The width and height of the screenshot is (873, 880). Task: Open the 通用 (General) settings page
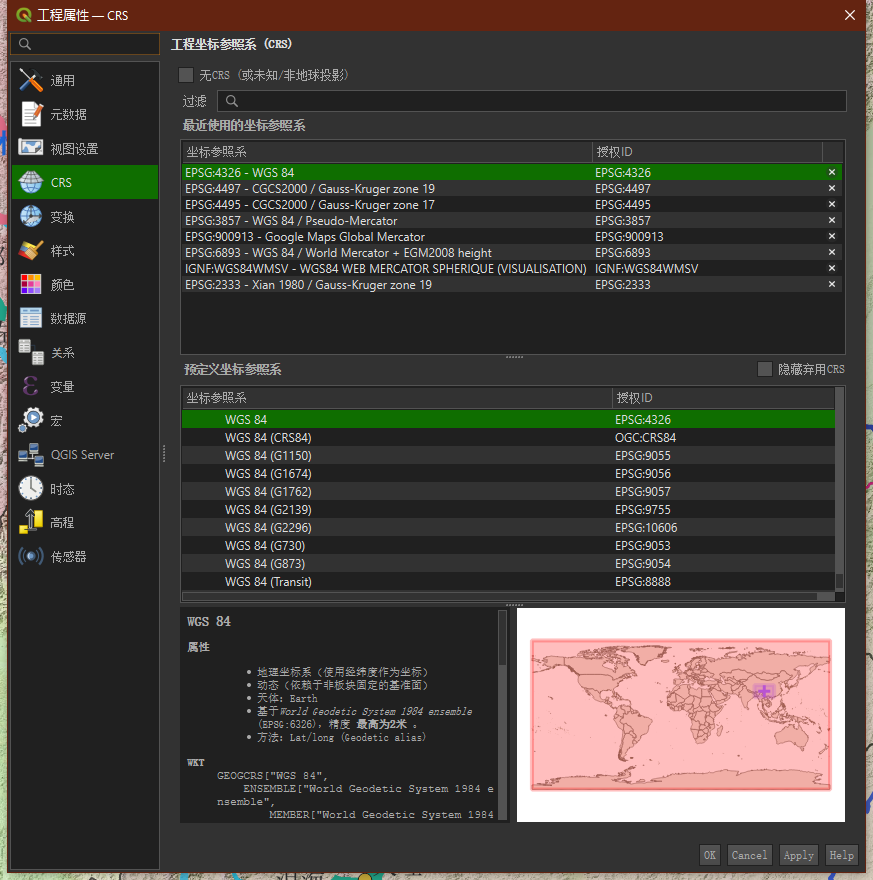pyautogui.click(x=62, y=81)
